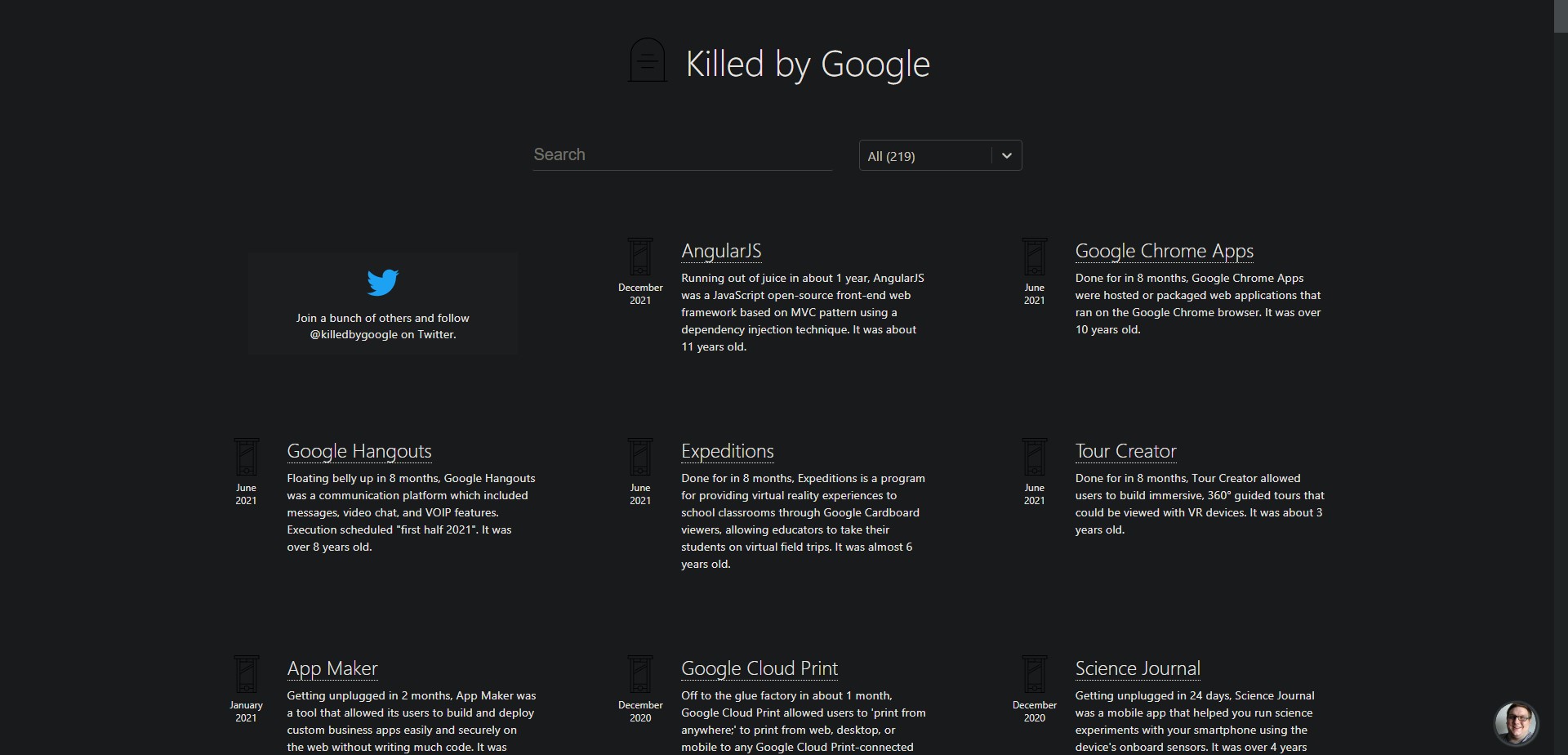Click the AngularJS description paragraph
The width and height of the screenshot is (1568, 755).
pos(804,312)
